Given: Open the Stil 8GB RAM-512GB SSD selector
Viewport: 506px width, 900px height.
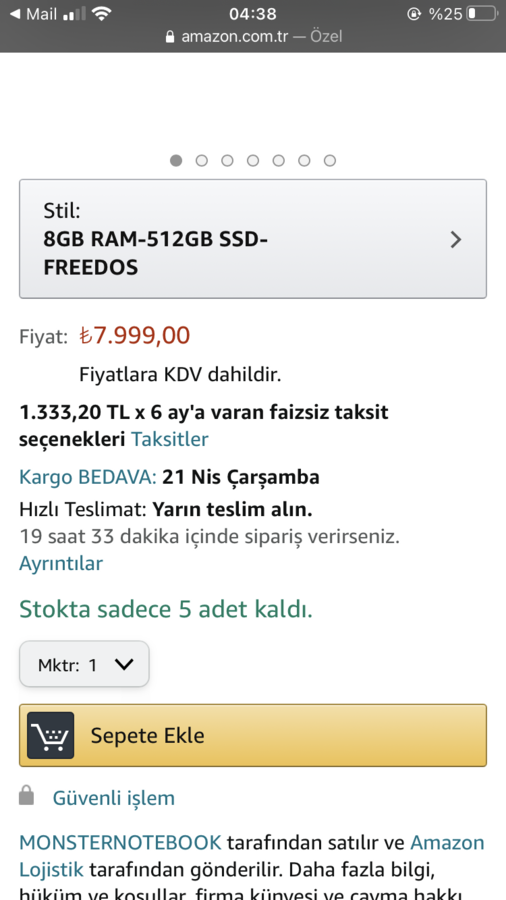Looking at the screenshot, I should tap(253, 239).
